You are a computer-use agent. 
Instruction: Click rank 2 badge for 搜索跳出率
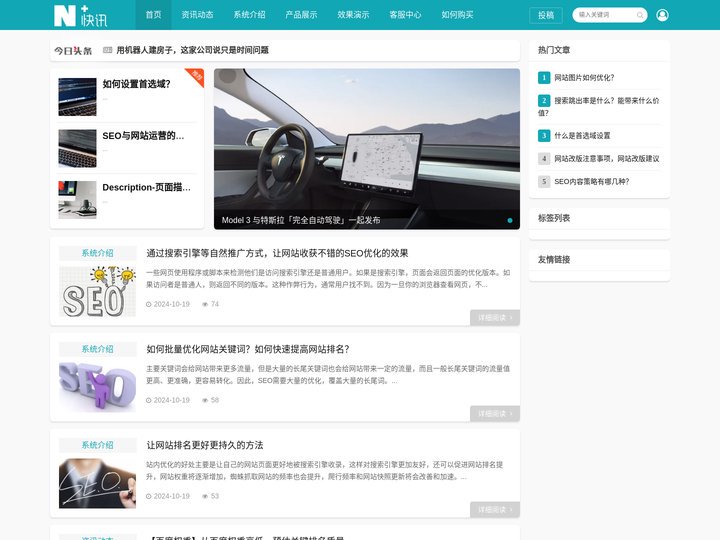pos(544,101)
